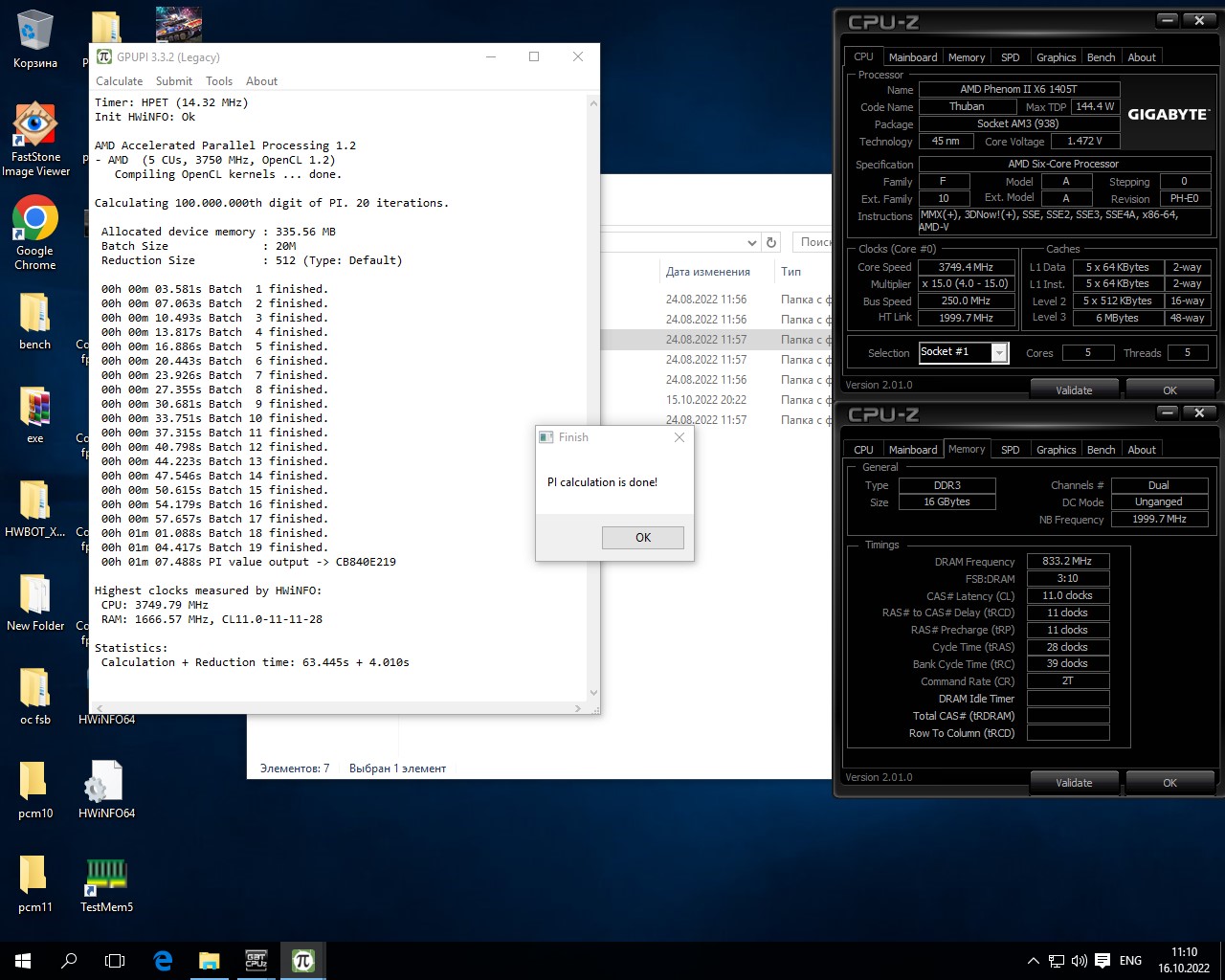The height and width of the screenshot is (980, 1225).
Task: Open Bench tab in lower CPU-Z window
Action: click(x=1102, y=450)
